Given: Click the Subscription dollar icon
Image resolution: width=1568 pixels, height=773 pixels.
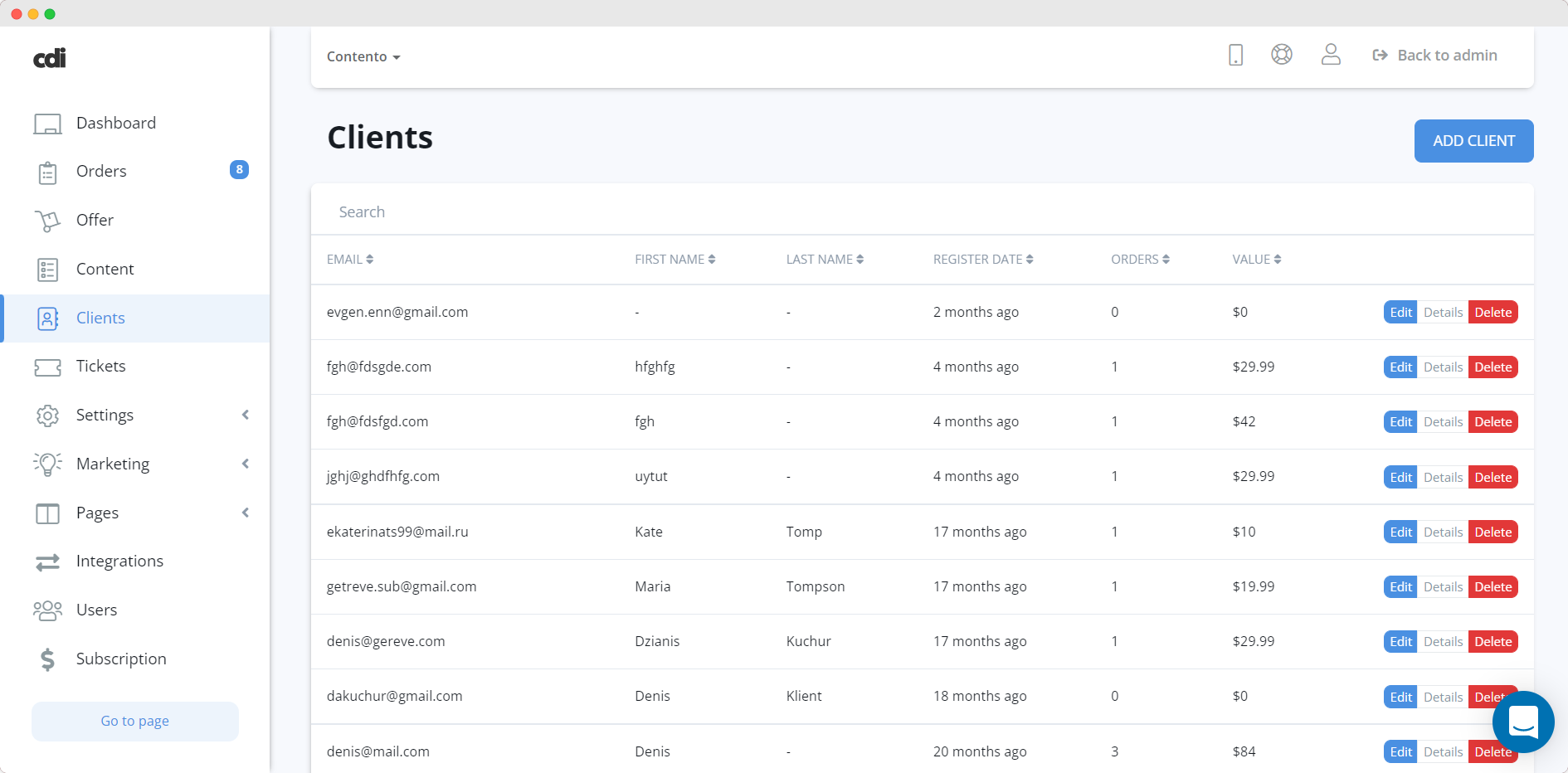Looking at the screenshot, I should pyautogui.click(x=47, y=659).
